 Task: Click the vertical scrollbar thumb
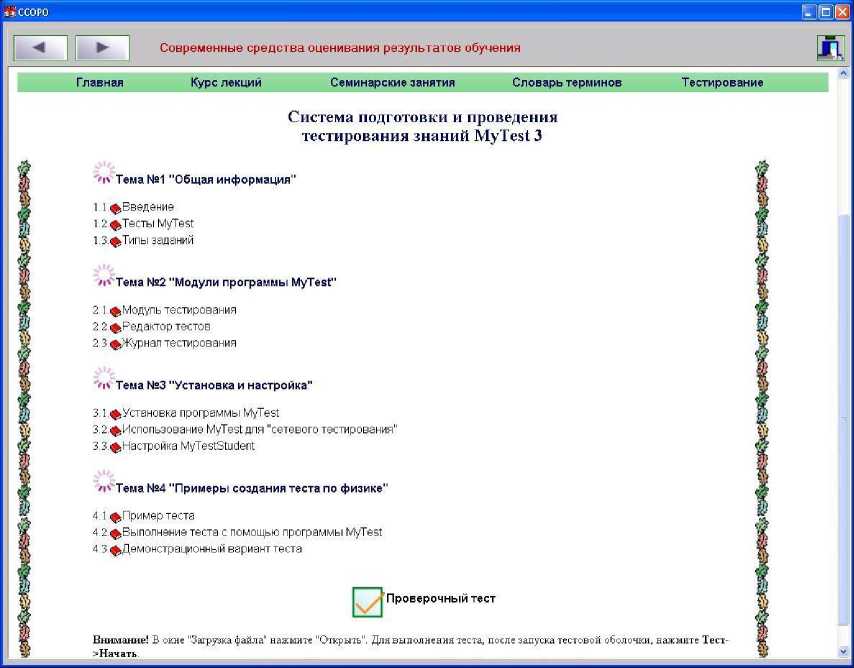(843, 418)
